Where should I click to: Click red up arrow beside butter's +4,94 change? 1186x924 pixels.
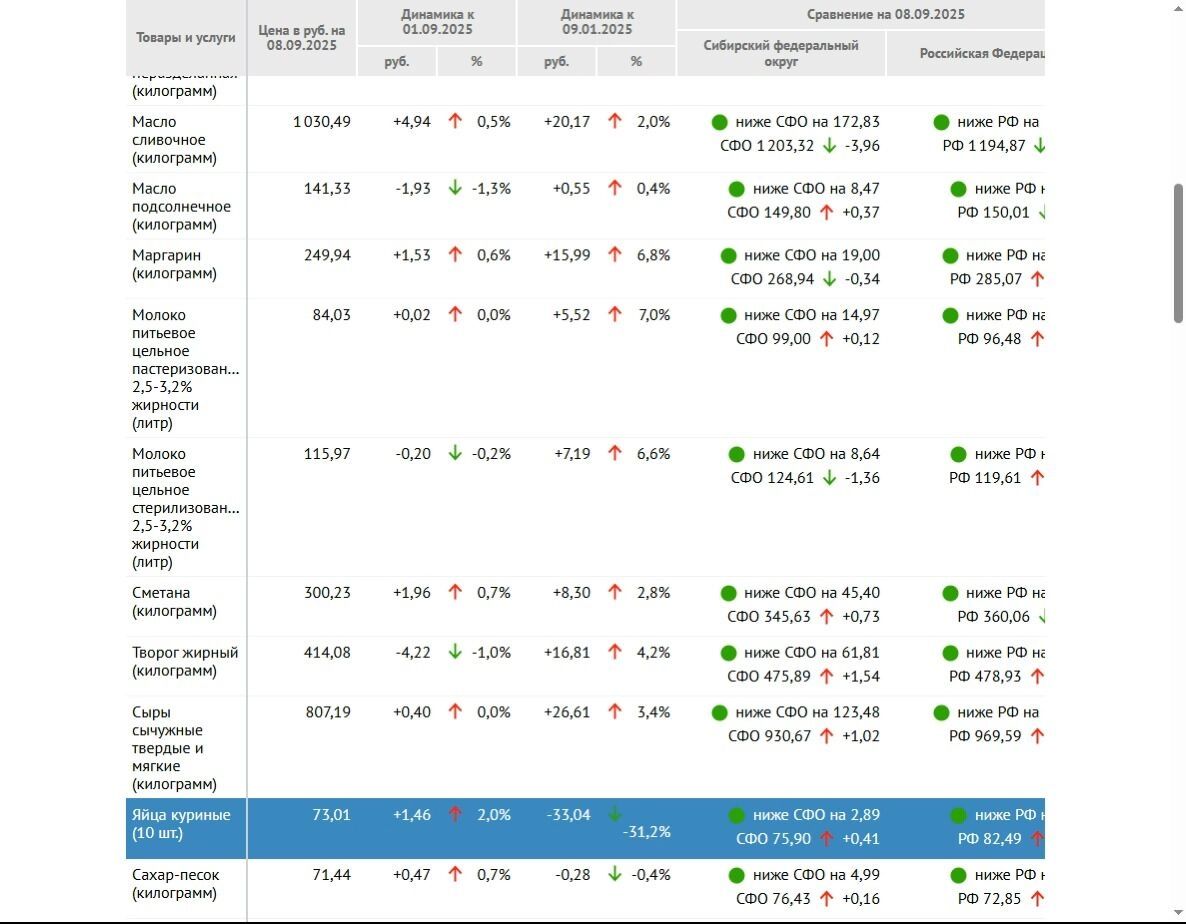[x=455, y=121]
